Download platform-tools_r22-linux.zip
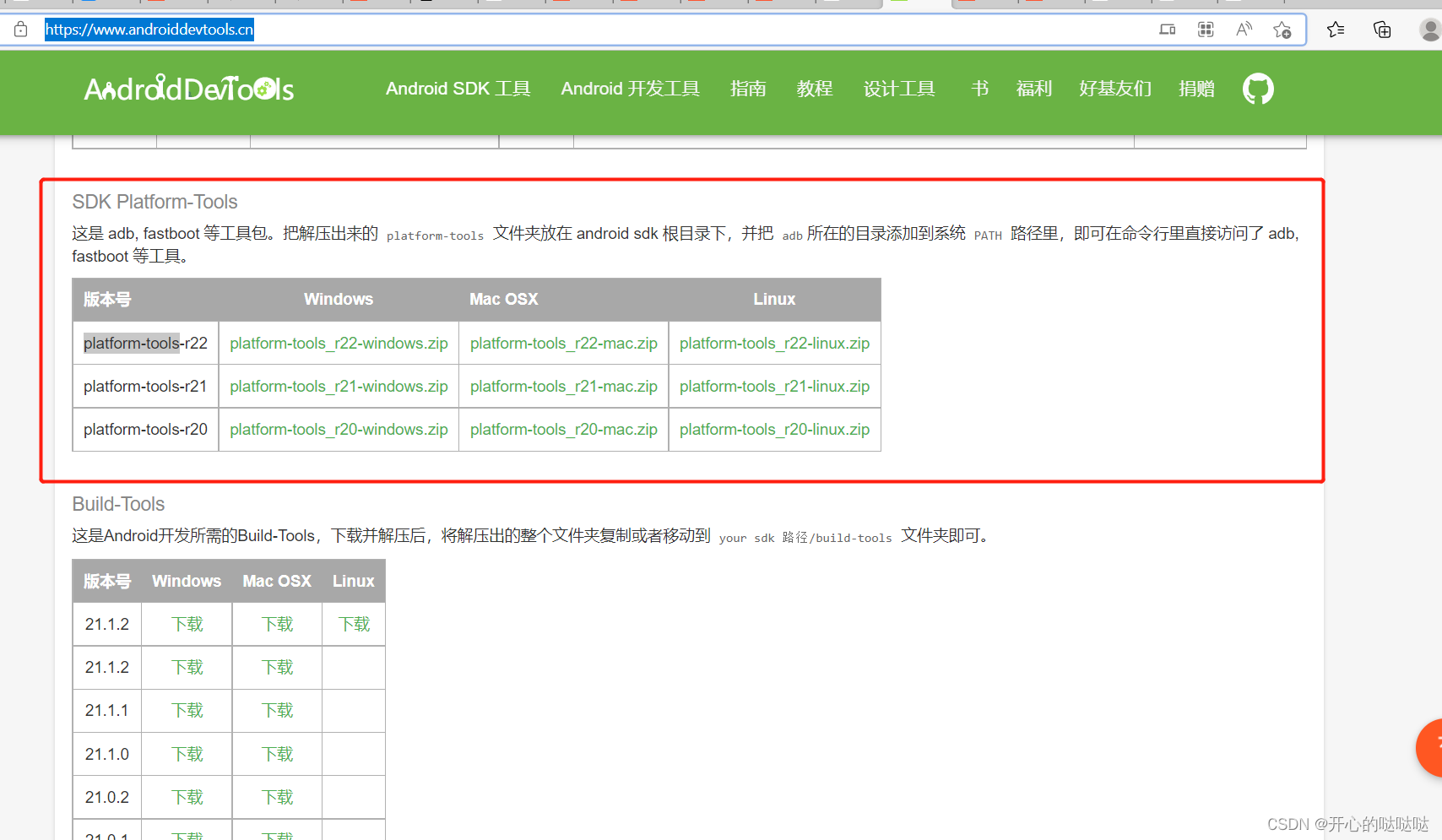1442x840 pixels. point(774,344)
